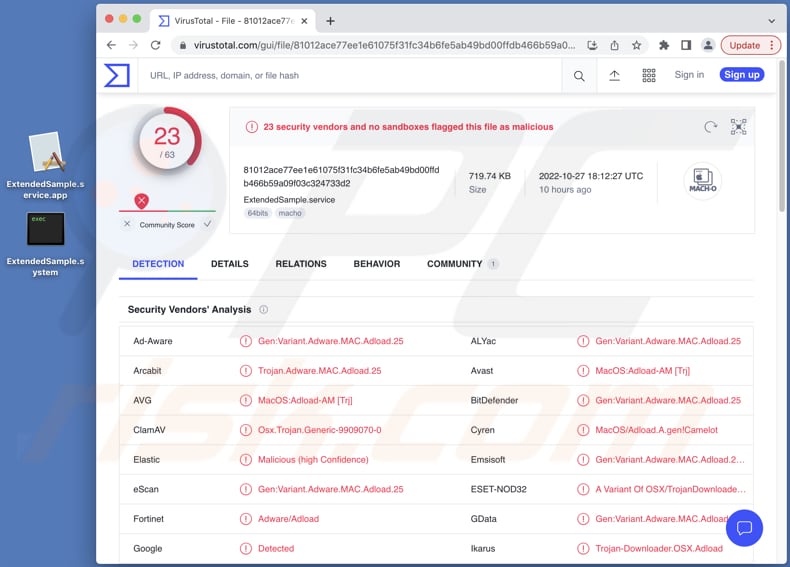Viewport: 790px width, 567px height.
Task: Open the RELATIONS tab
Action: [x=301, y=264]
